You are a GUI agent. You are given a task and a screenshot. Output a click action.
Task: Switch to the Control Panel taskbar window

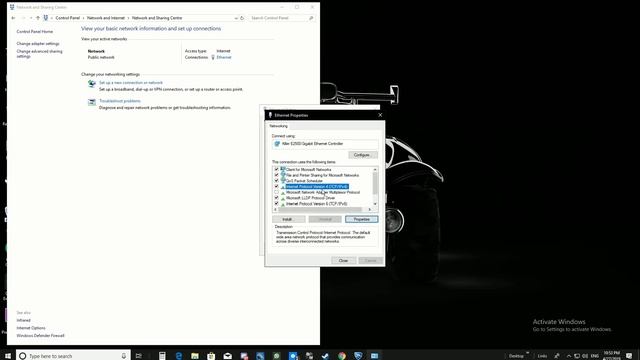pyautogui.click(x=374, y=356)
